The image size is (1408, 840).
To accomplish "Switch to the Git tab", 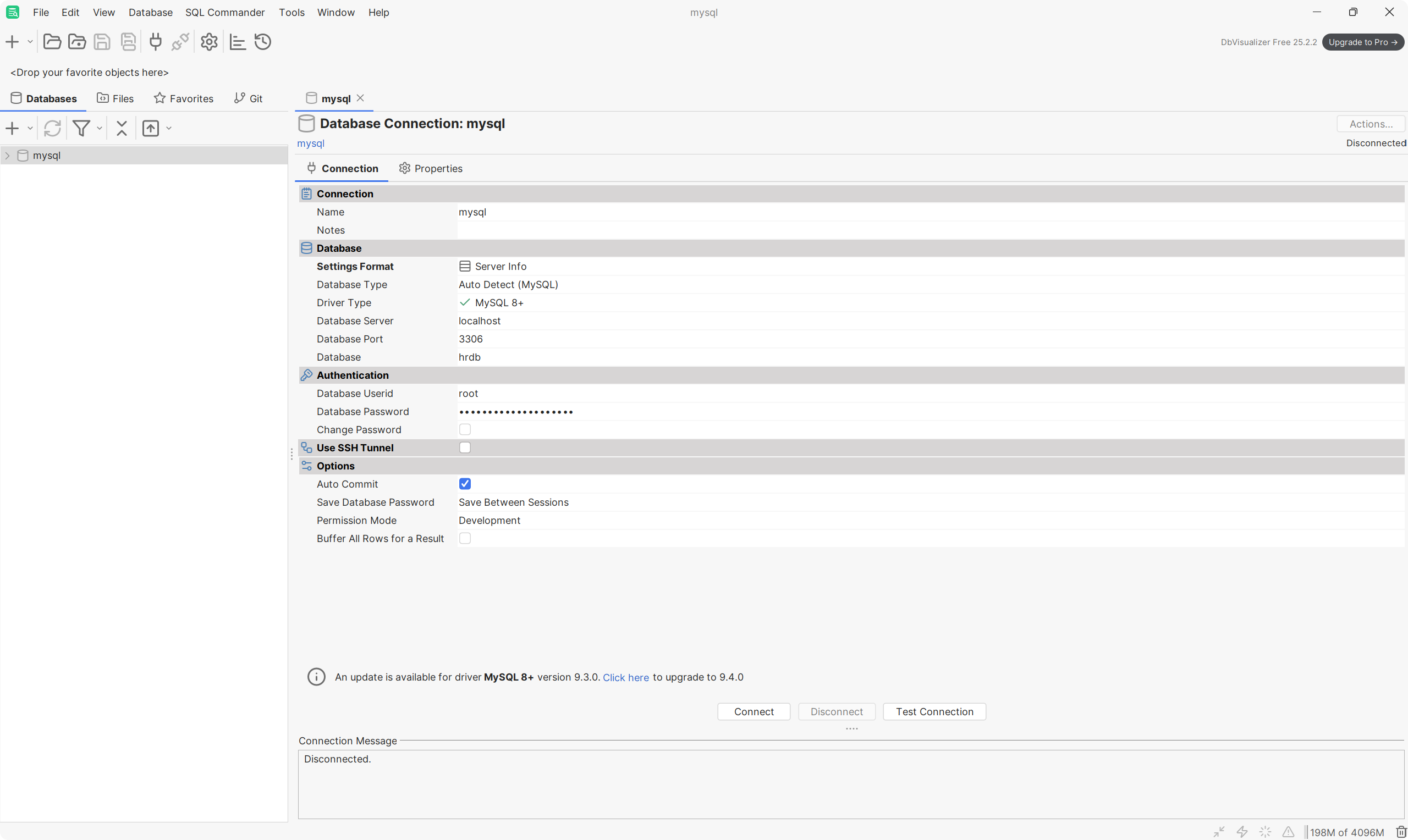I will (249, 98).
